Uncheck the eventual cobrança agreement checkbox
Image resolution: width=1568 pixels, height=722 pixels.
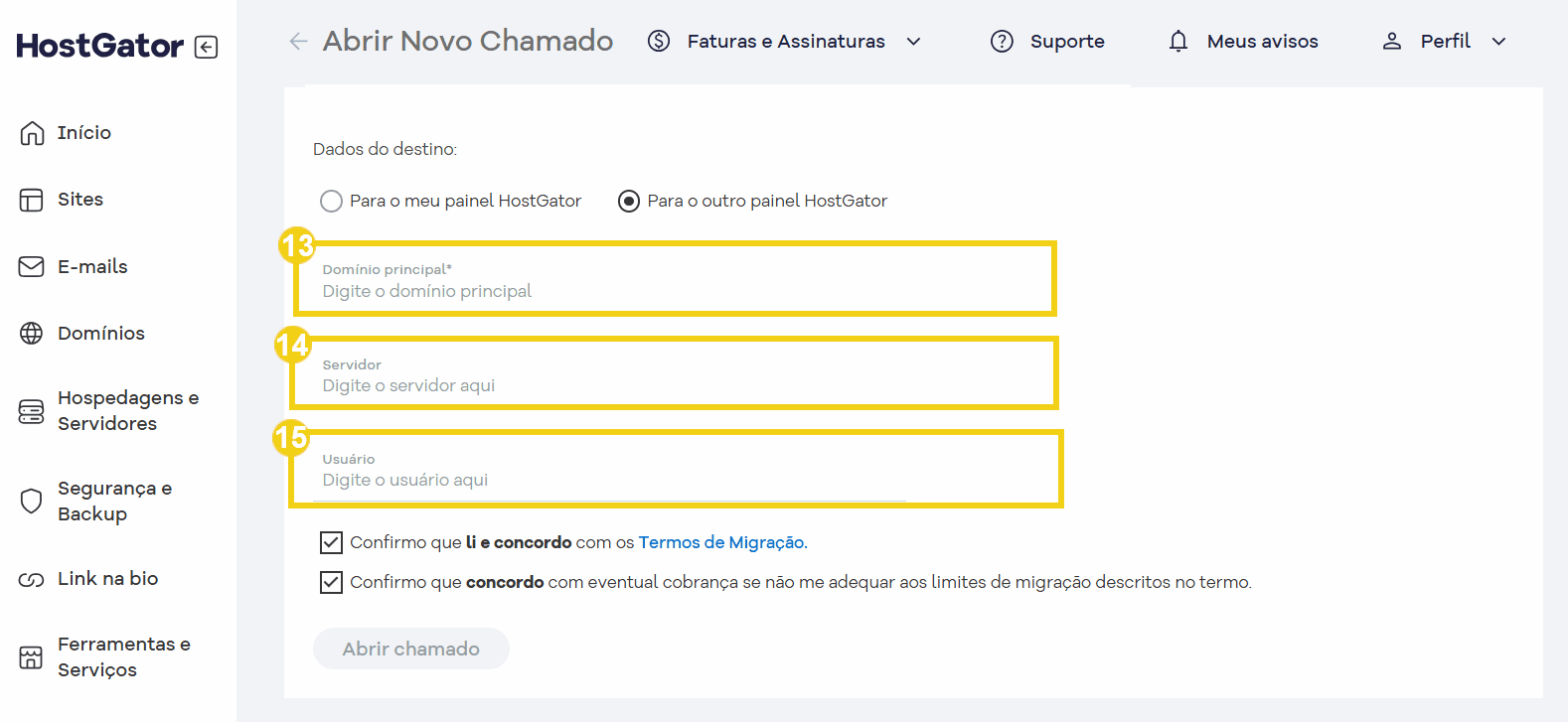(332, 582)
